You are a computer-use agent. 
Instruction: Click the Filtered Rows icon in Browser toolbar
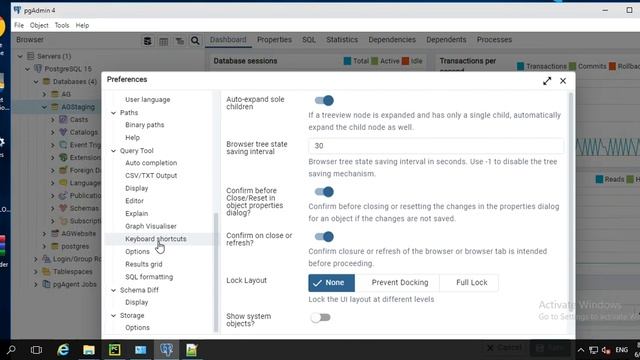point(180,41)
